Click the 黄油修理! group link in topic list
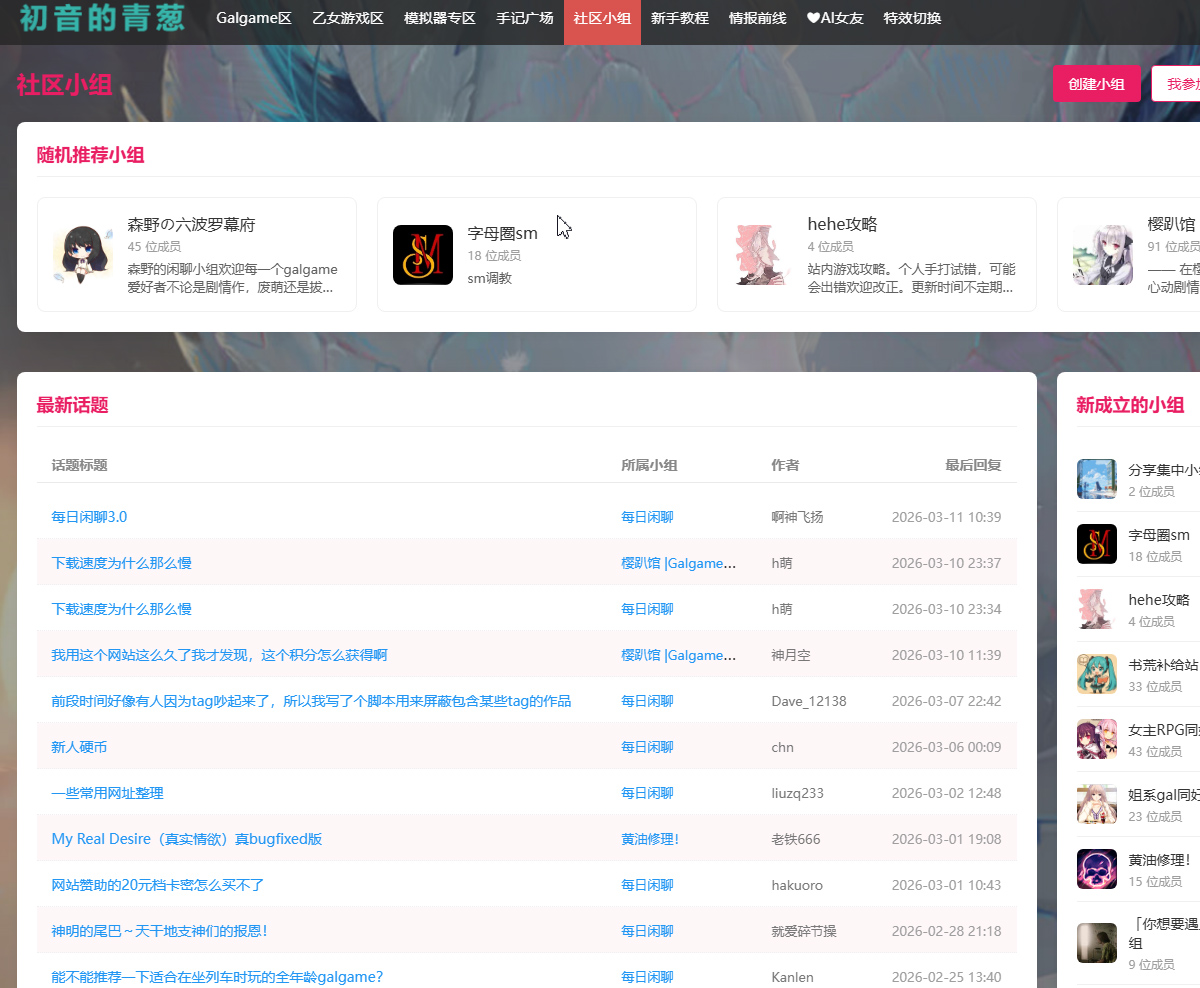This screenshot has width=1200, height=988. tap(648, 838)
